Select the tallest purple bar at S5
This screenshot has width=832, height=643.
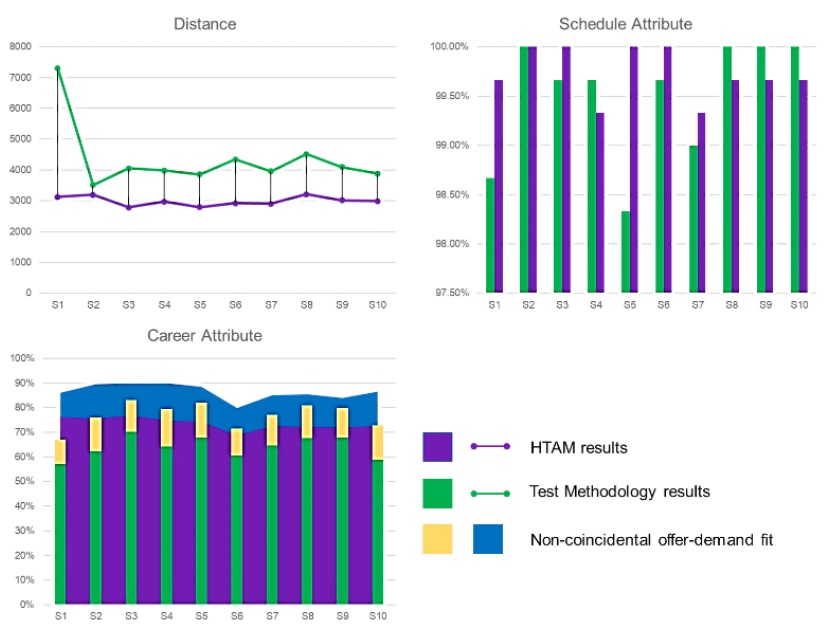pos(635,160)
